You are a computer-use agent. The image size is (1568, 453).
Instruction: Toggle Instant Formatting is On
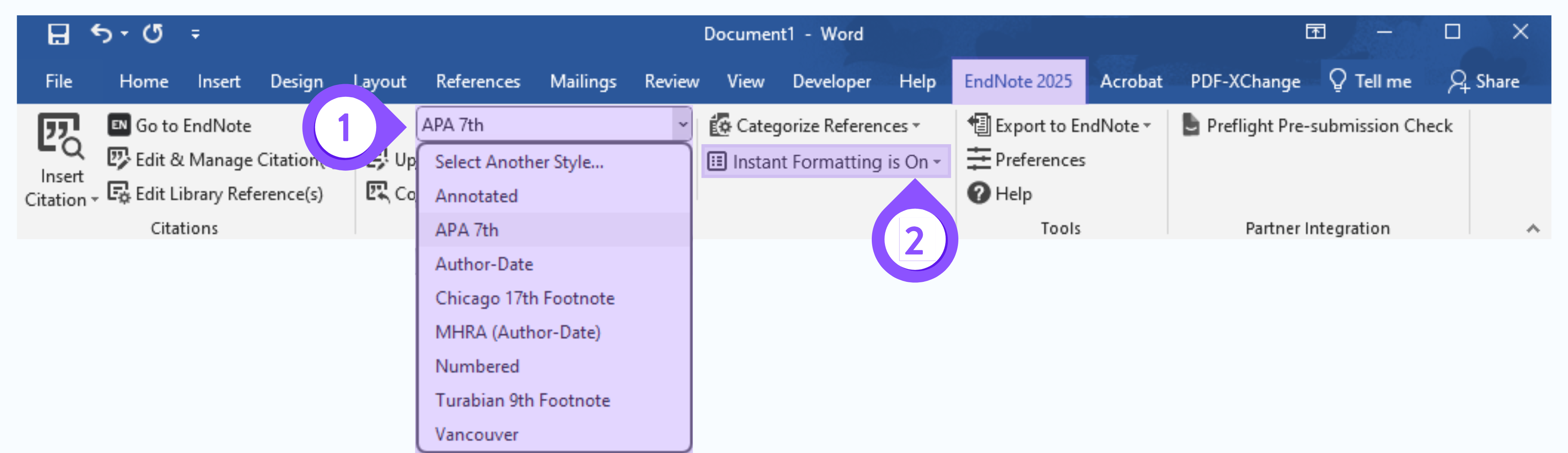click(x=824, y=162)
